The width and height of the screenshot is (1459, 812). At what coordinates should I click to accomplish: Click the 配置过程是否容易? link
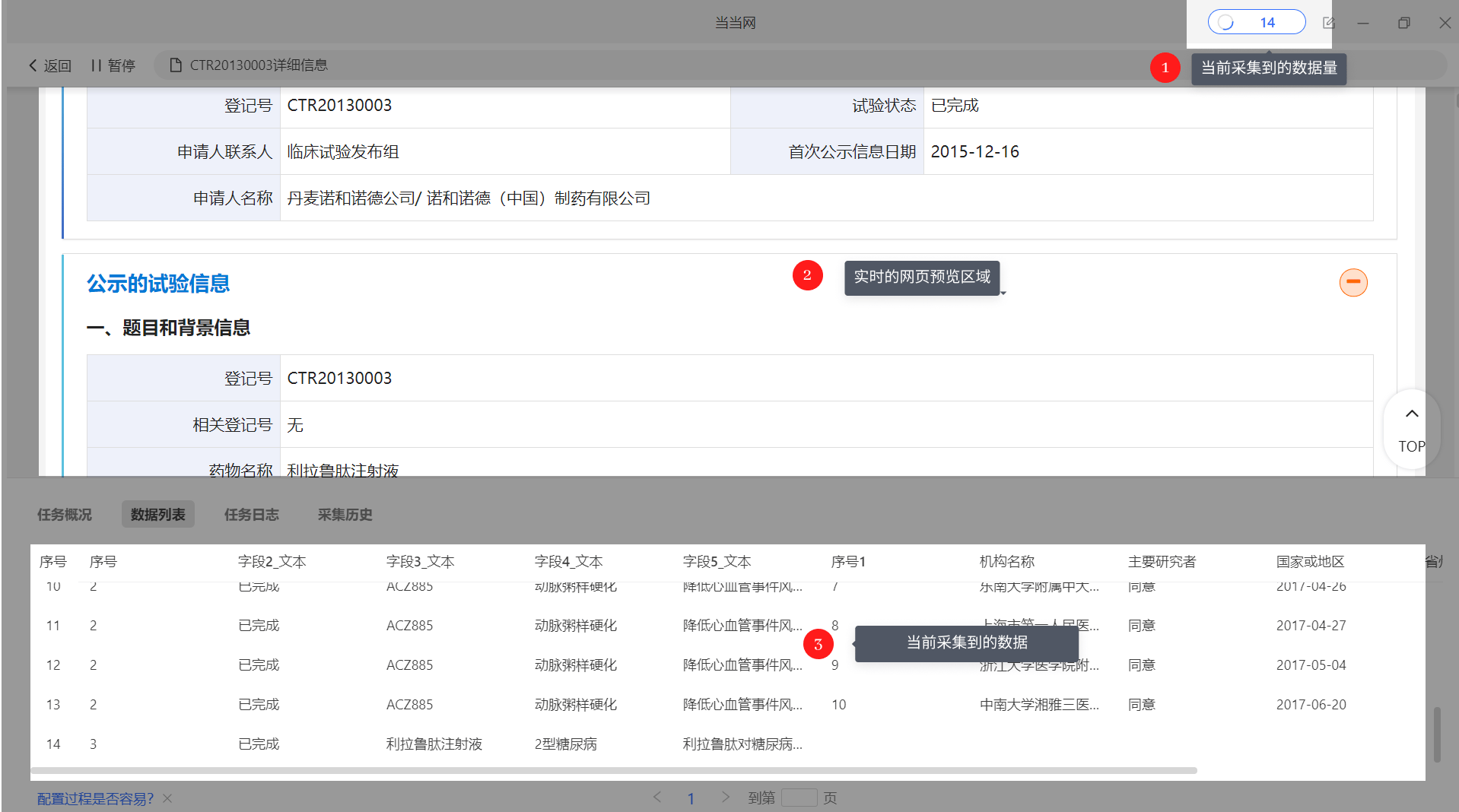pos(95,798)
